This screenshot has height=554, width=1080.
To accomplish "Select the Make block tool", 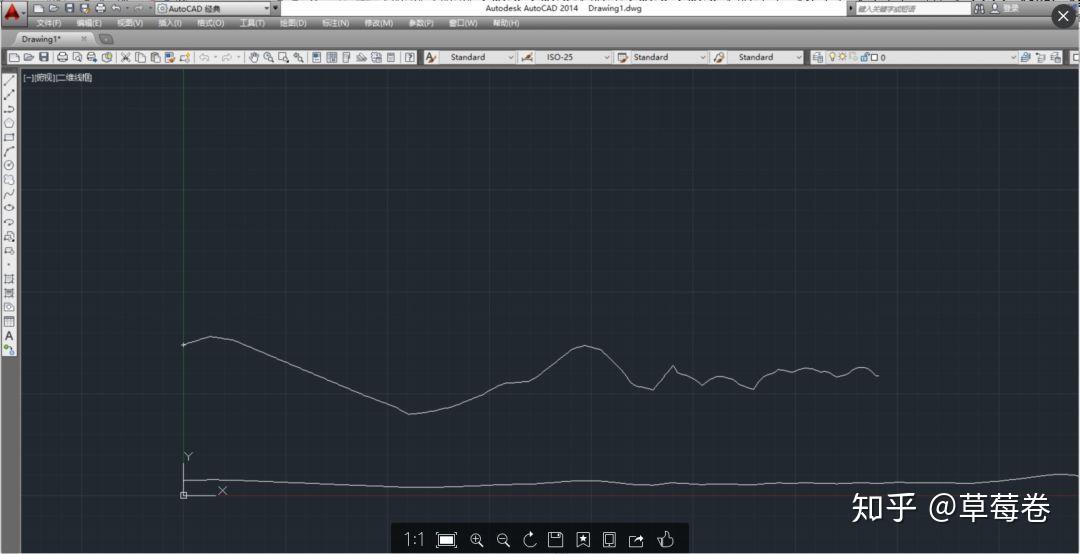I will tap(9, 250).
